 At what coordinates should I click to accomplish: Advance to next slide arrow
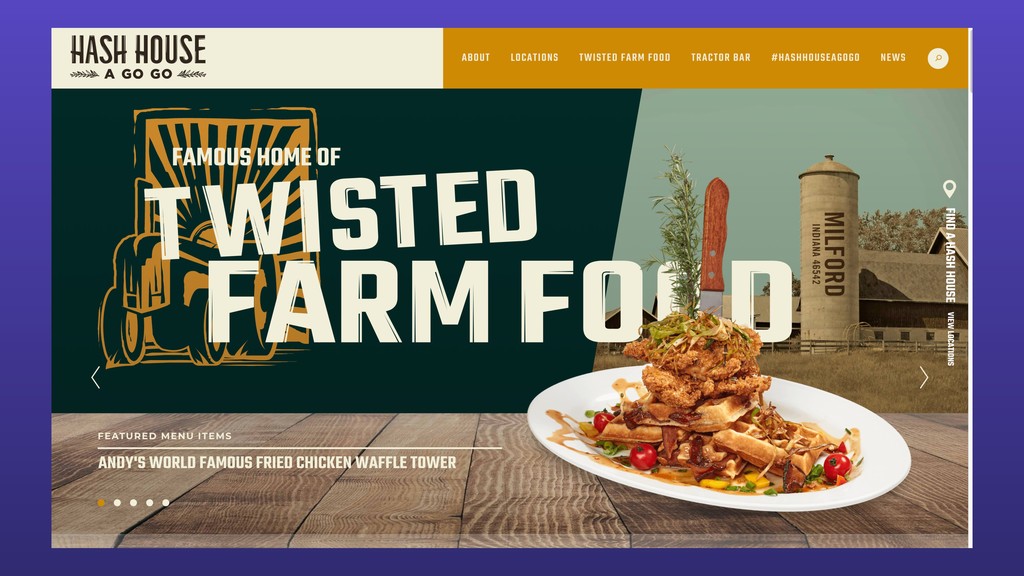(923, 377)
